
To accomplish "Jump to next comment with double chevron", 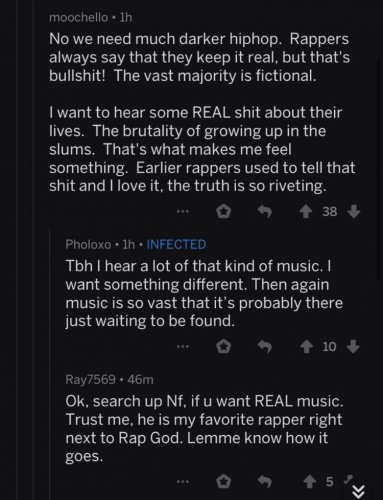I will [x=359, y=490].
